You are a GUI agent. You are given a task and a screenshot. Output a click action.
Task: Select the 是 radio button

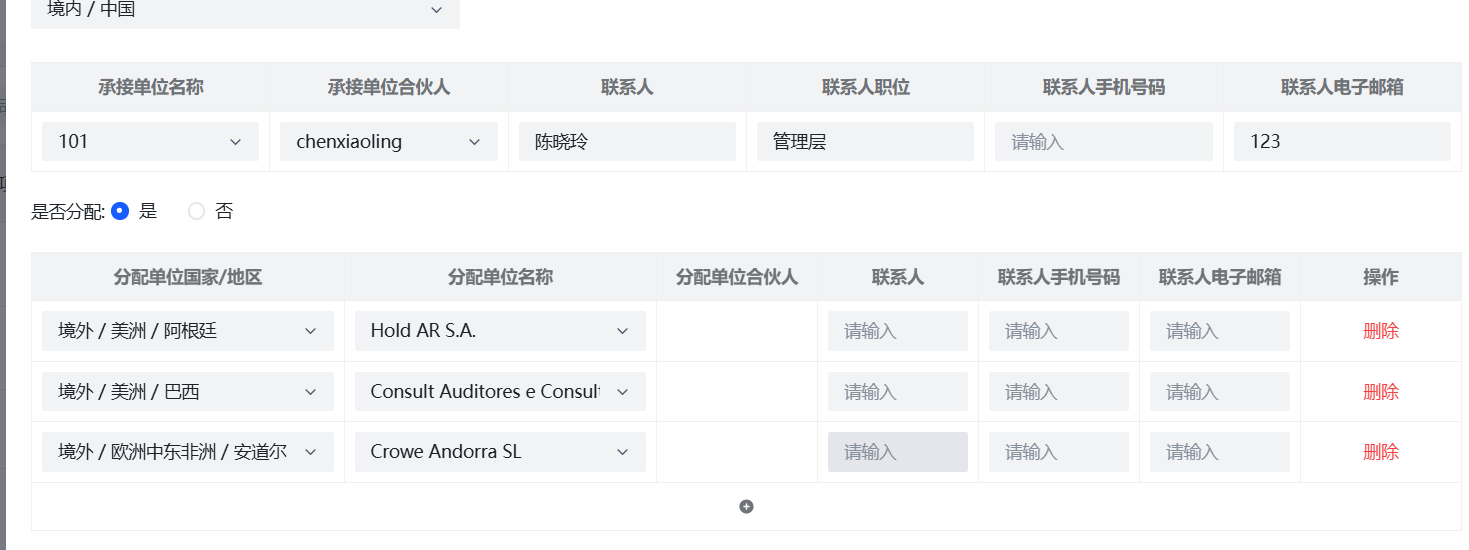tap(120, 211)
